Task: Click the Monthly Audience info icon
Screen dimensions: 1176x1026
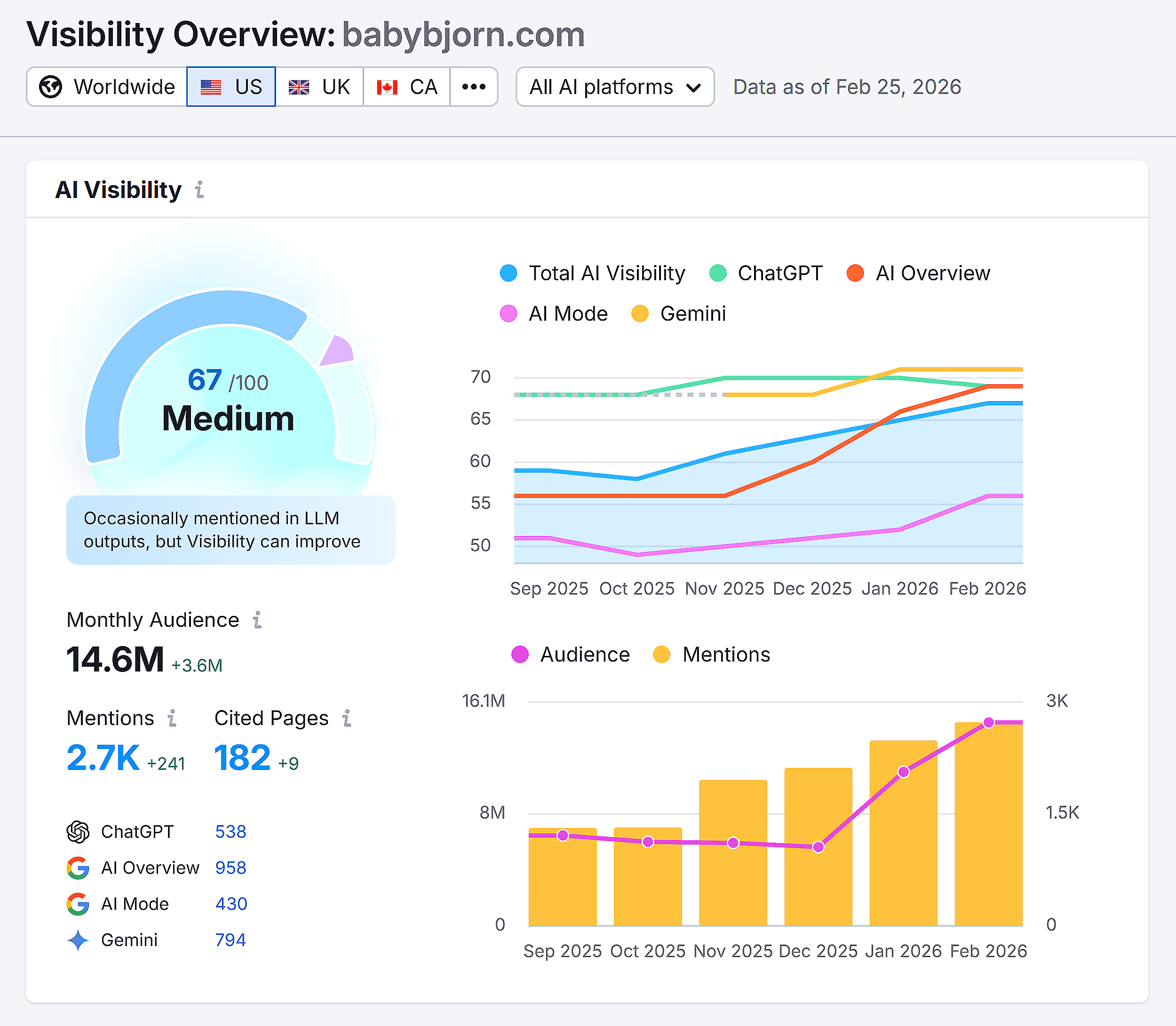Action: pyautogui.click(x=257, y=620)
